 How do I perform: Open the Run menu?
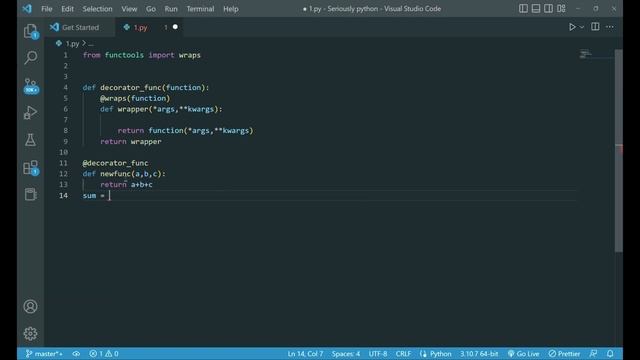tap(171, 9)
